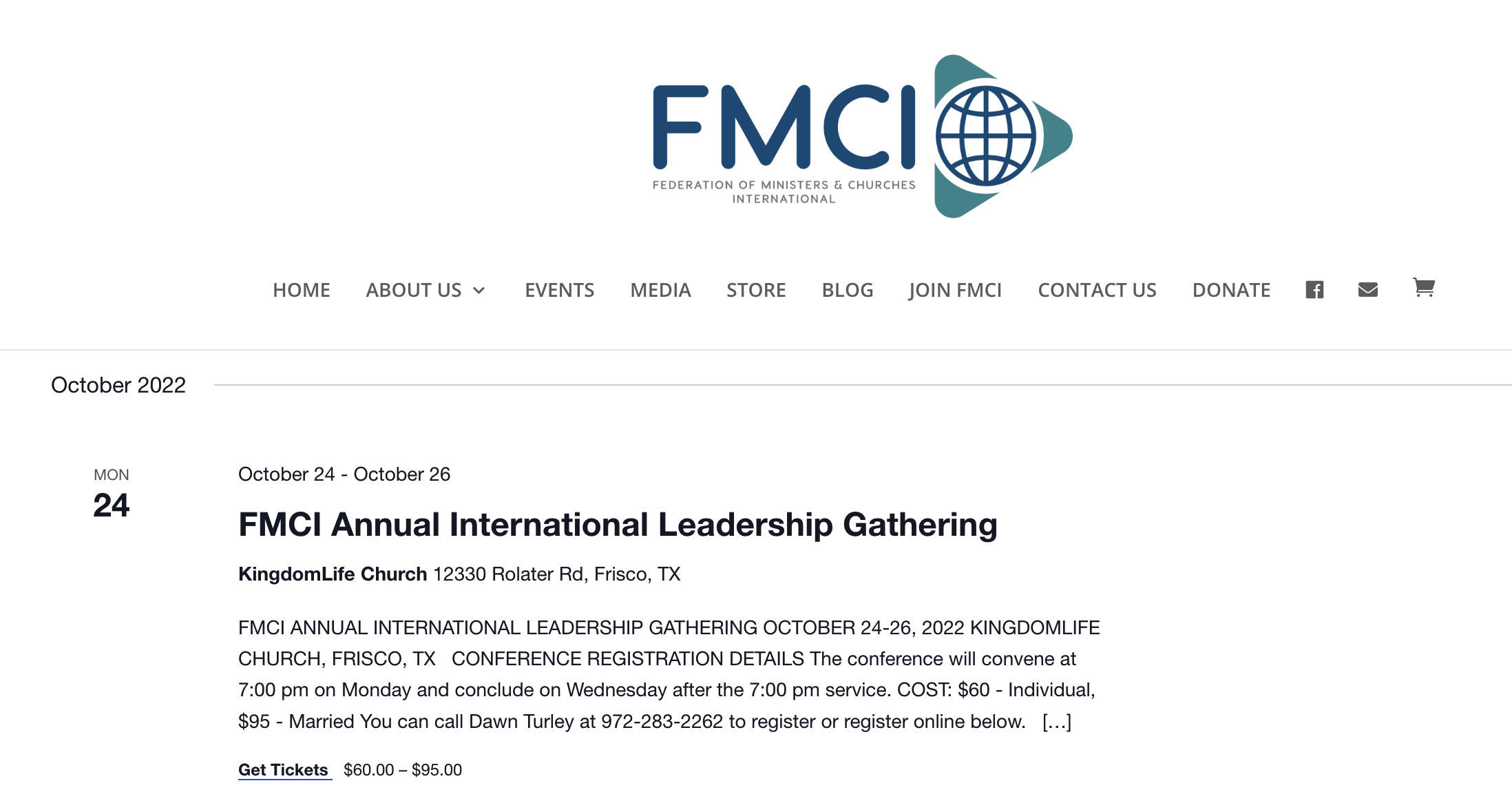This screenshot has height=803, width=1512.
Task: Click the envelope email icon
Action: [x=1368, y=290]
